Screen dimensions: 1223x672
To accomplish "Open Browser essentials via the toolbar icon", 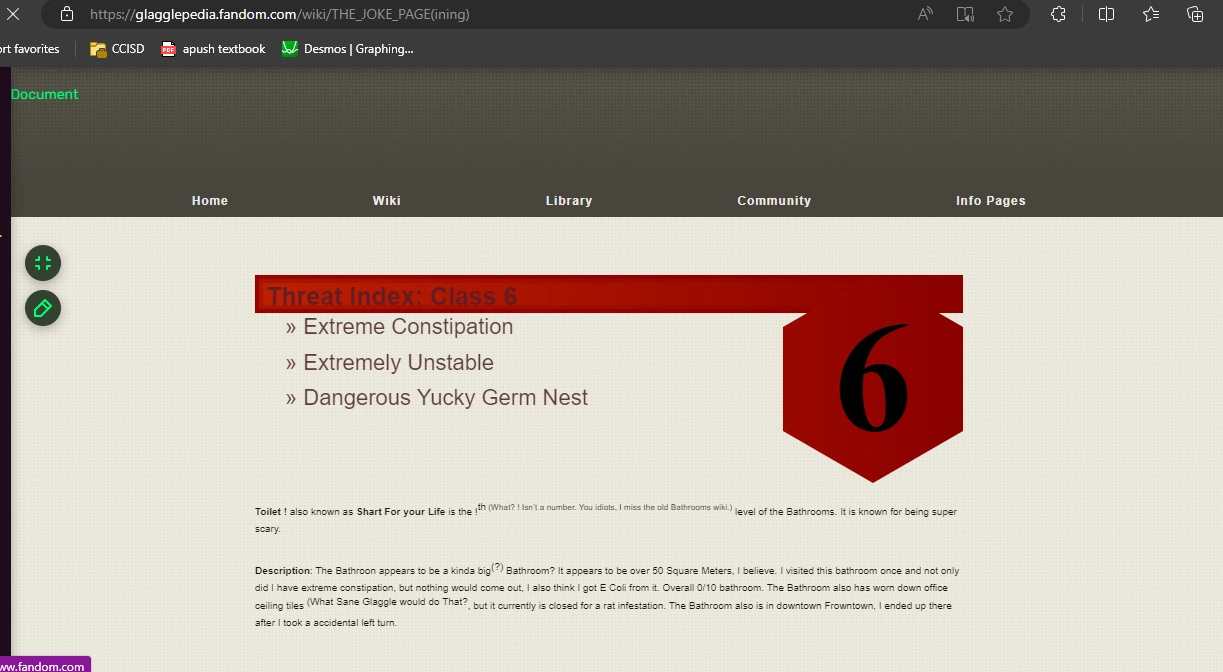I will 1057,14.
